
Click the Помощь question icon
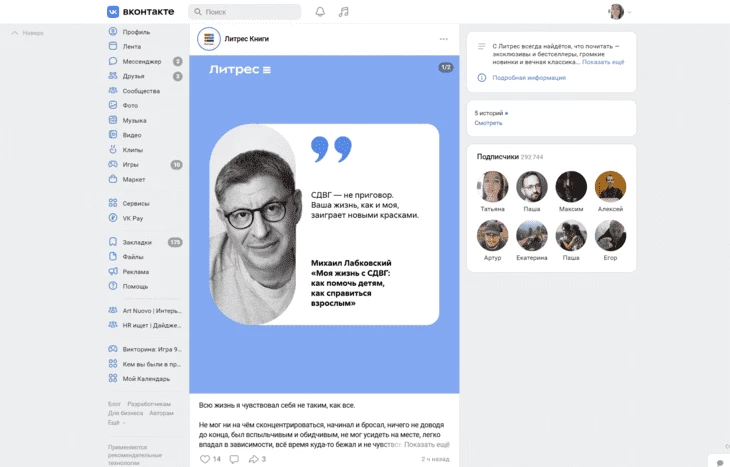click(113, 286)
